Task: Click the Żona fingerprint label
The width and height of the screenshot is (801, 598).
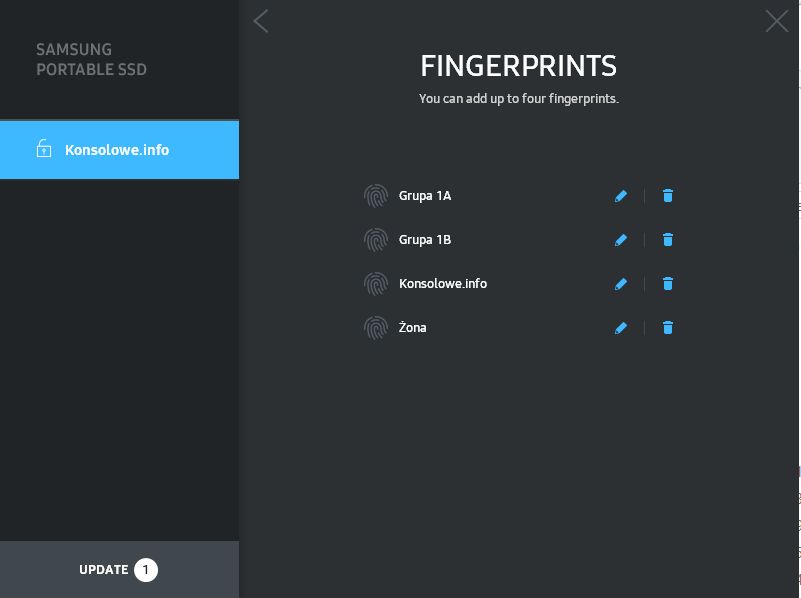Action: (x=413, y=328)
